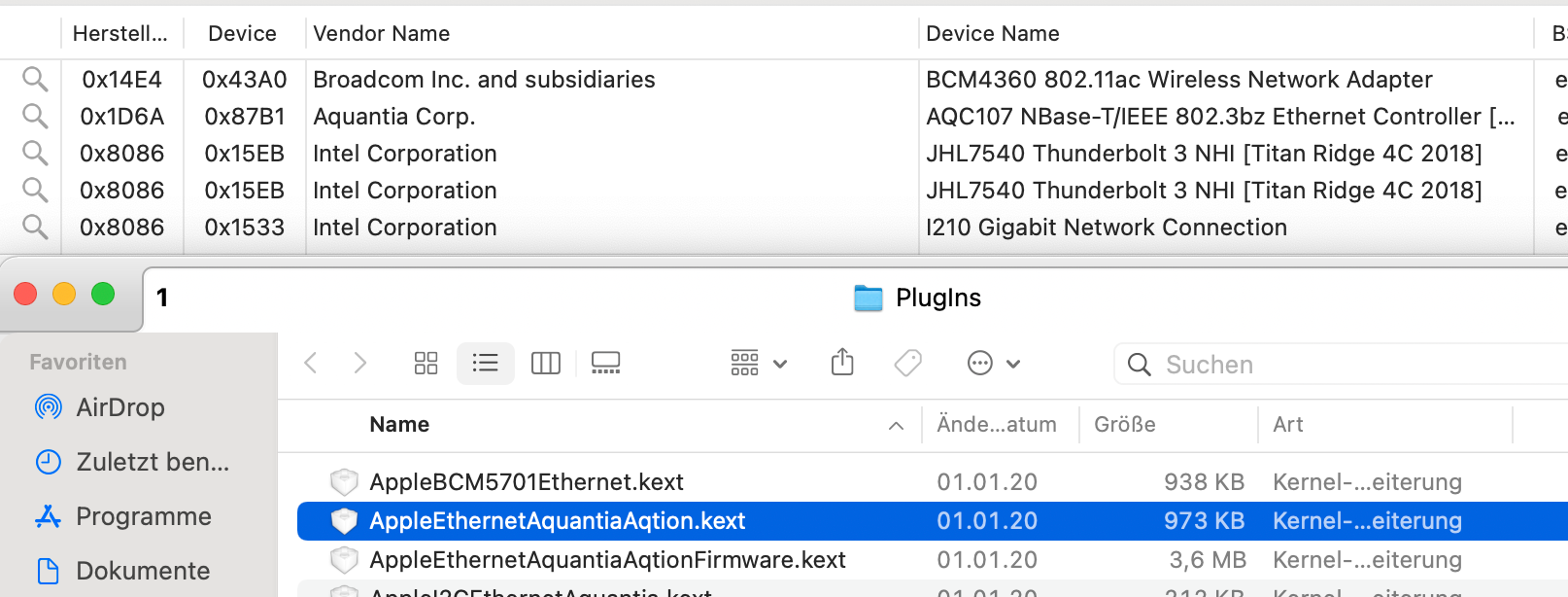Click the magnifier icon beside Aquantia Corp. row

(35, 116)
